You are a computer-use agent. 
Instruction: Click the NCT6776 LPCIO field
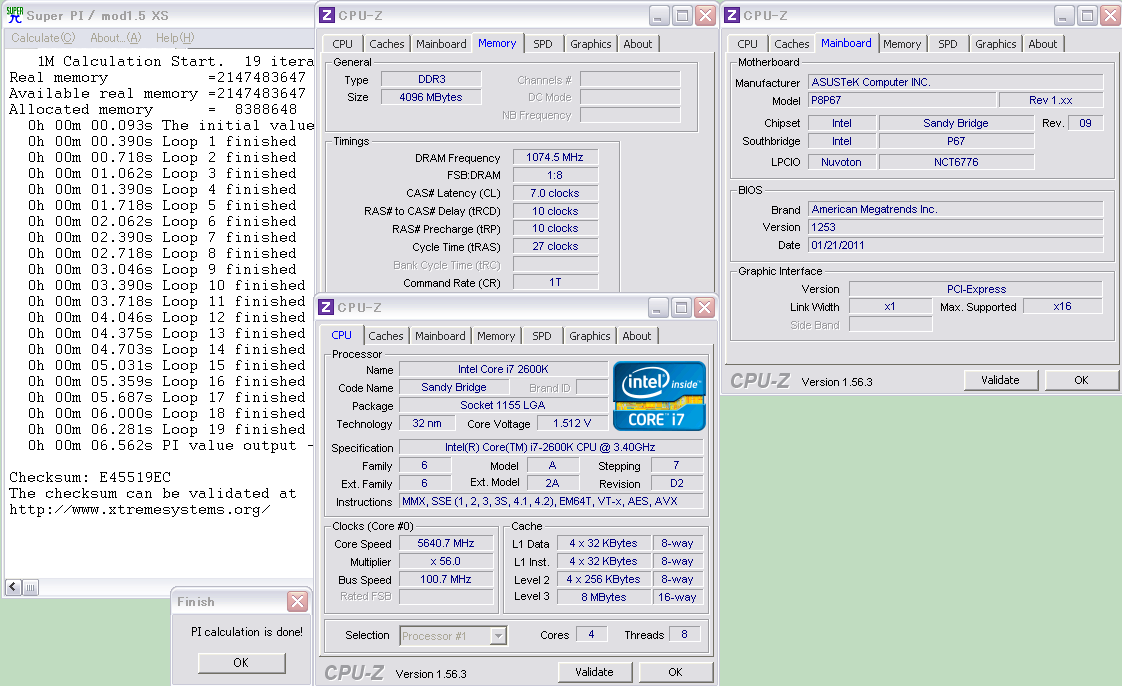click(956, 162)
